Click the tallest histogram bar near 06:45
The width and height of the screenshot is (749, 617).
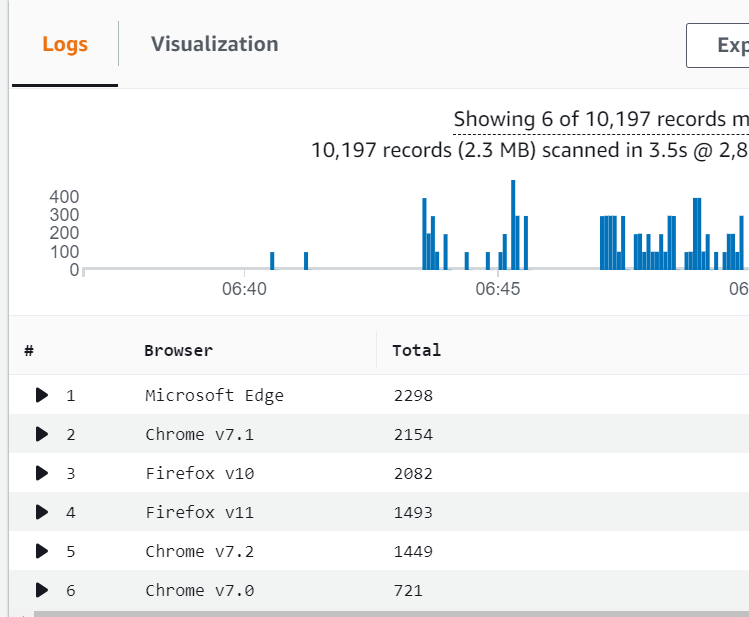pos(513,225)
